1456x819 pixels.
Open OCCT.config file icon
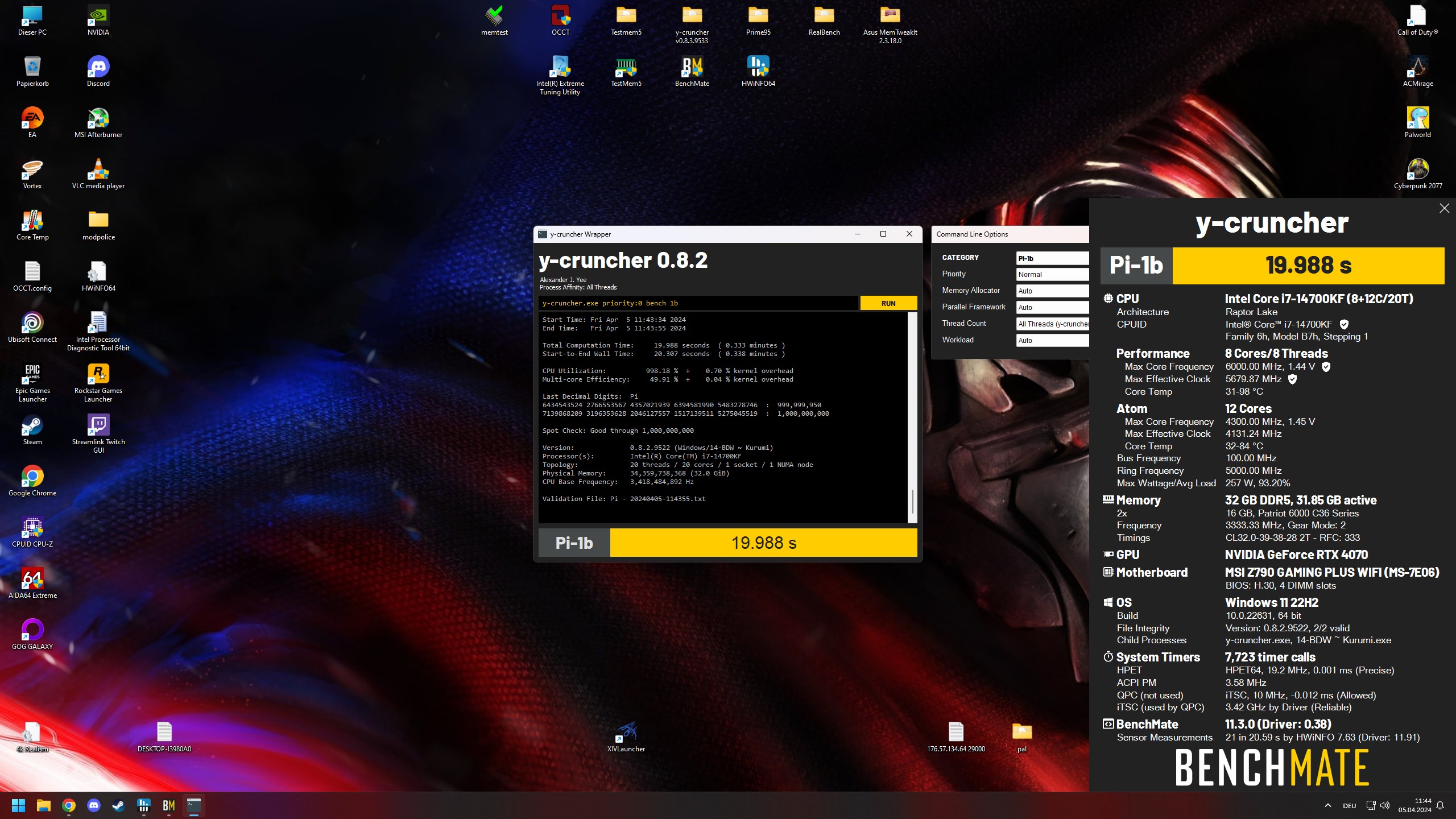[x=32, y=277]
